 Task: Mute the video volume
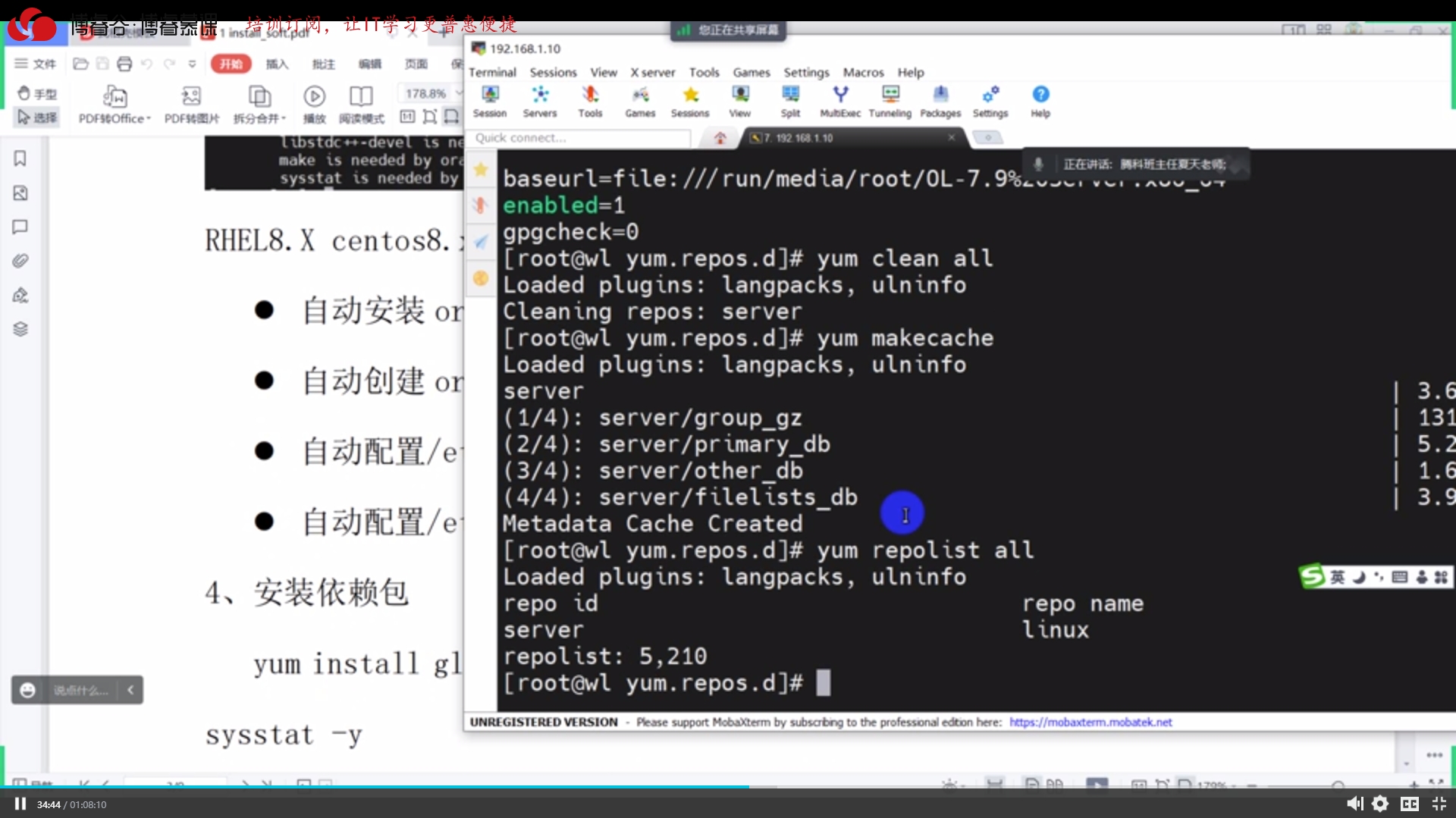(1354, 804)
